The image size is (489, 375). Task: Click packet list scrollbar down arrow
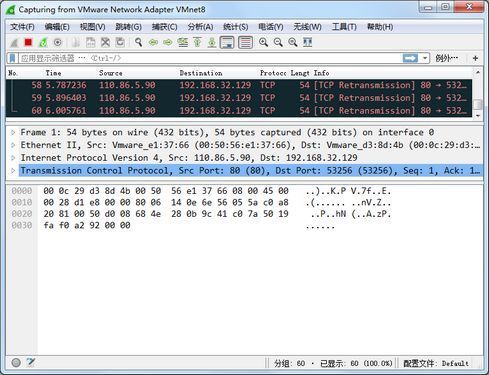pyautogui.click(x=477, y=115)
